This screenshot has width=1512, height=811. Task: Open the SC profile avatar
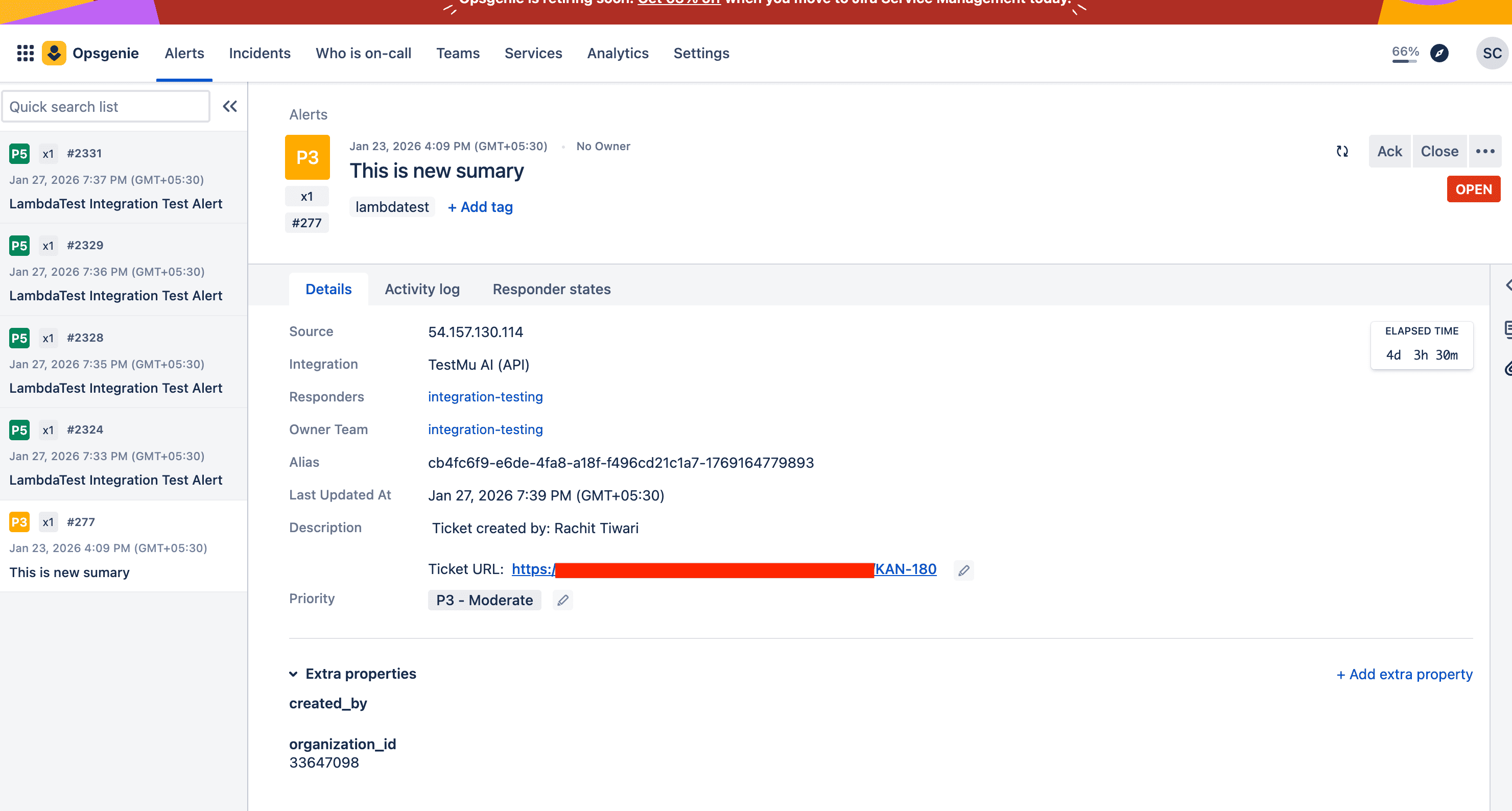tap(1492, 53)
